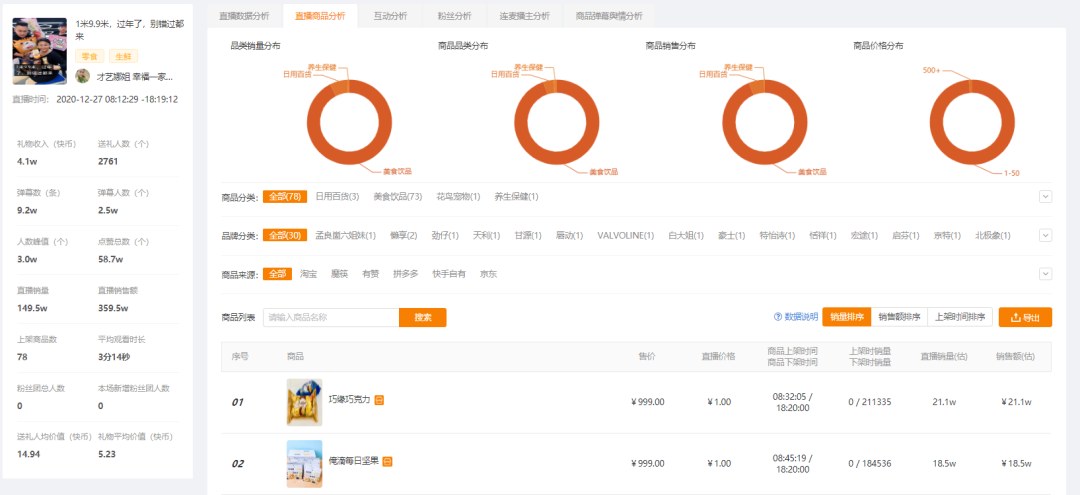
Task: Click the 生鲜 tag
Action: click(123, 56)
